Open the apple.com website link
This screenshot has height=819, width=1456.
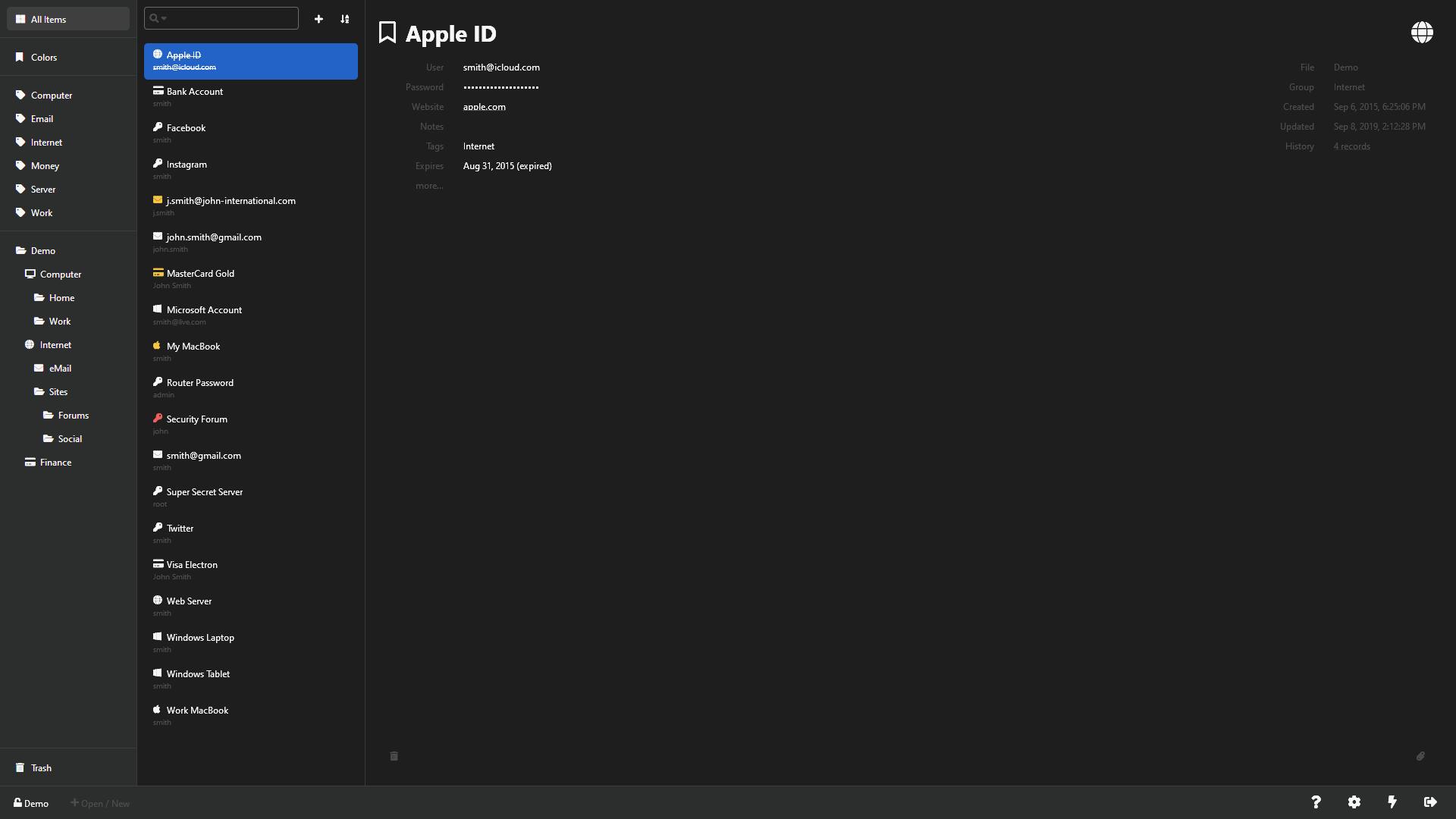point(484,107)
